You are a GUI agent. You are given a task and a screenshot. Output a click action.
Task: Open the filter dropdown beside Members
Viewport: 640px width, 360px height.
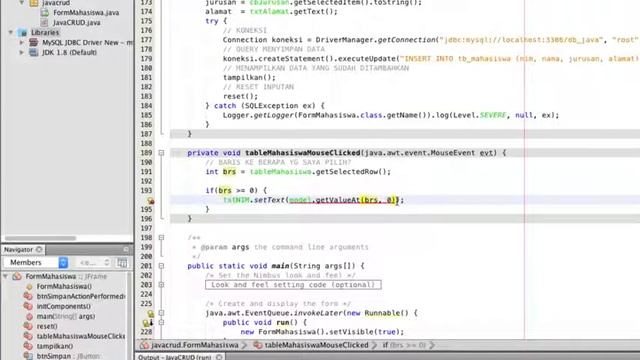[95, 262]
